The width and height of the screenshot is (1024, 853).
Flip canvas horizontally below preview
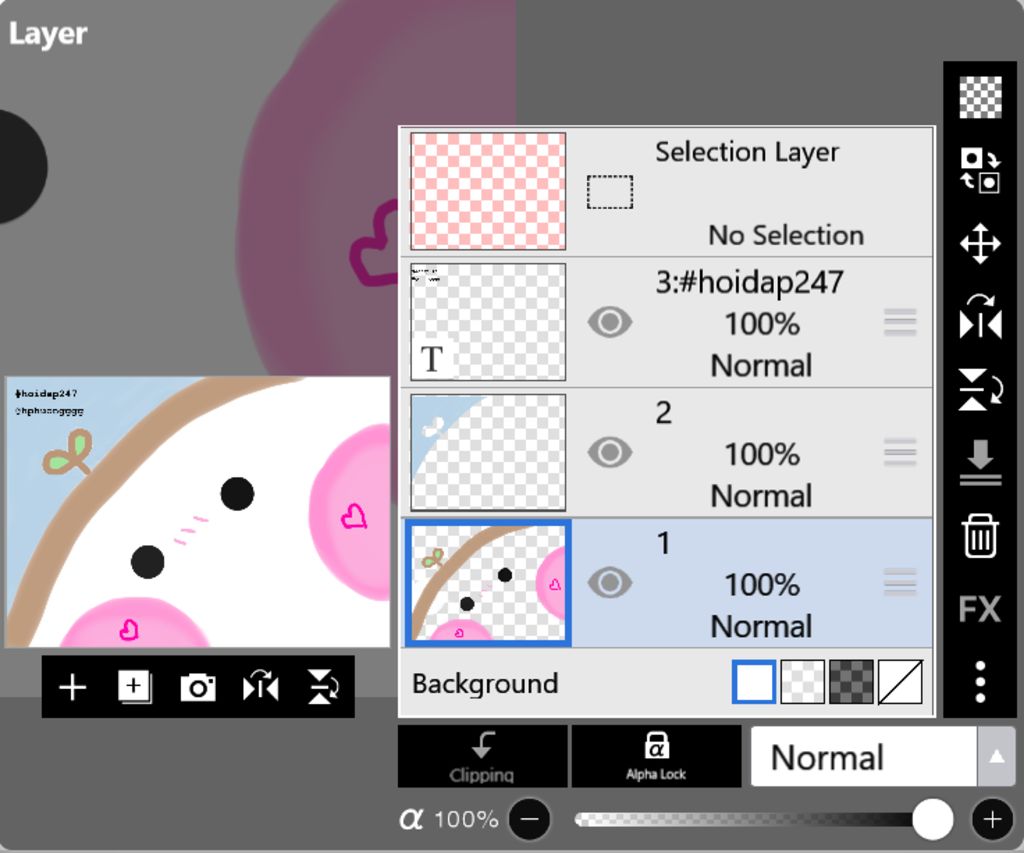pos(261,687)
